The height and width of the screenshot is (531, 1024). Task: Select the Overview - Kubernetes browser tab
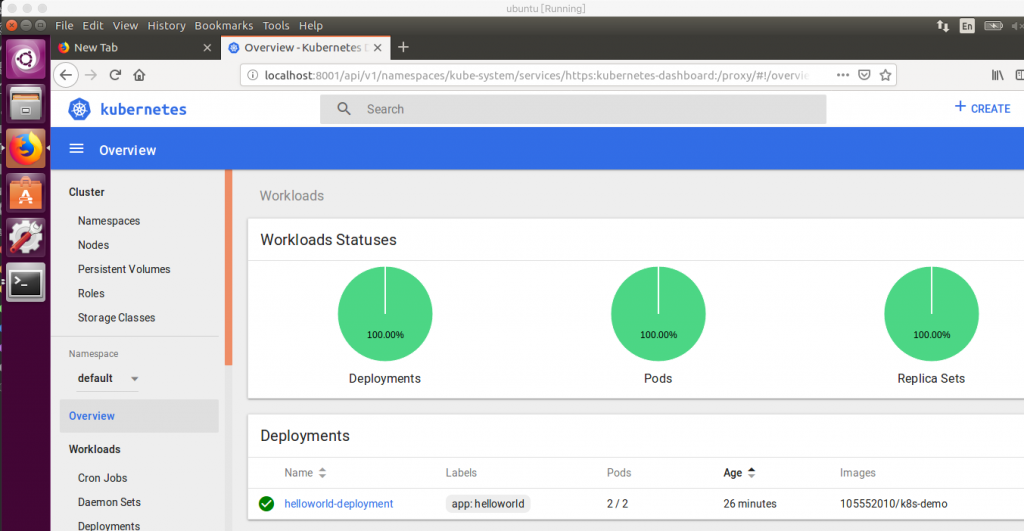click(x=305, y=48)
